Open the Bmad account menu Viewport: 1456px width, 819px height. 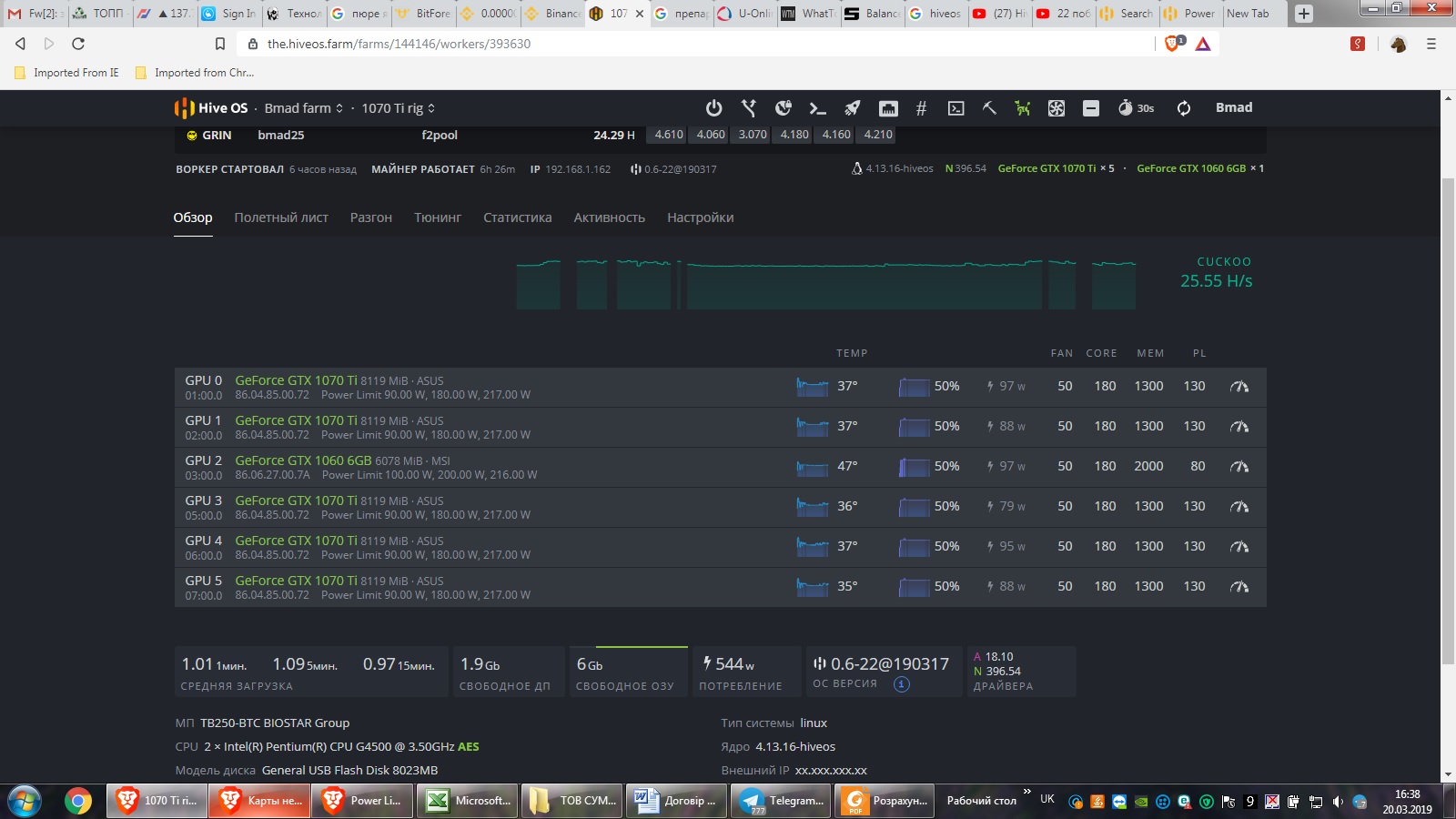tap(1234, 107)
